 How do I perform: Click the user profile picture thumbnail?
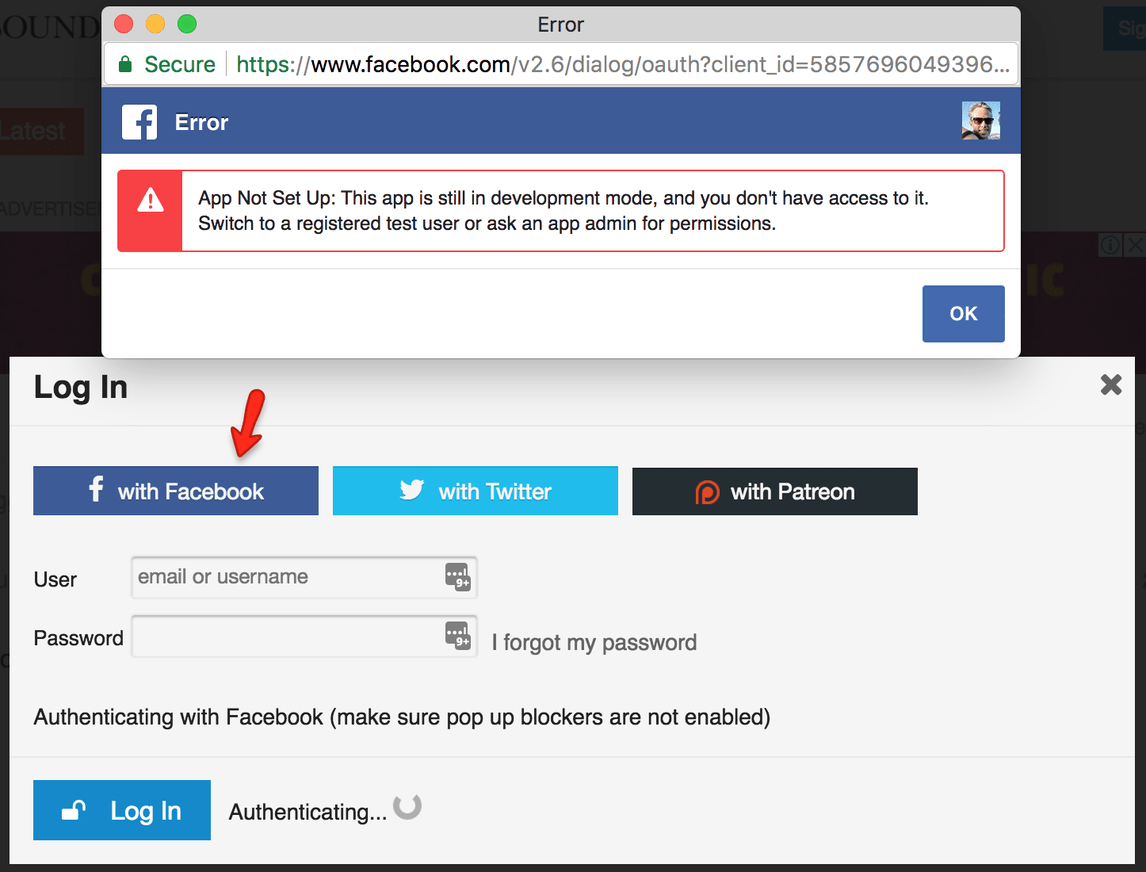click(x=981, y=121)
